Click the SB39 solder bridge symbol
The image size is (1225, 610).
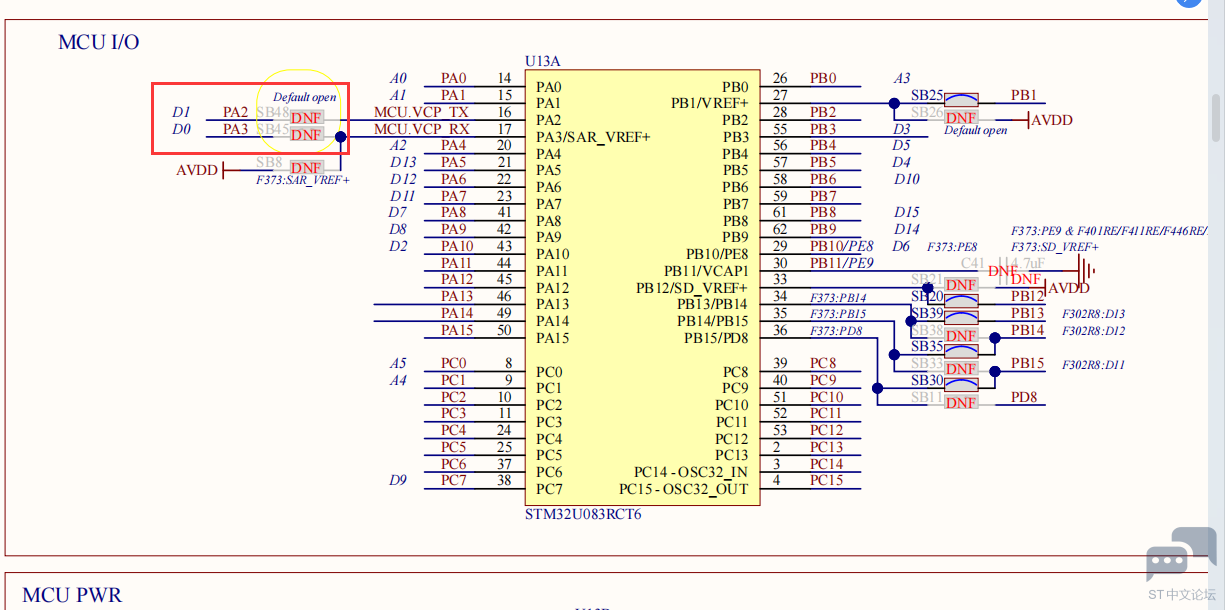pyautogui.click(x=961, y=316)
